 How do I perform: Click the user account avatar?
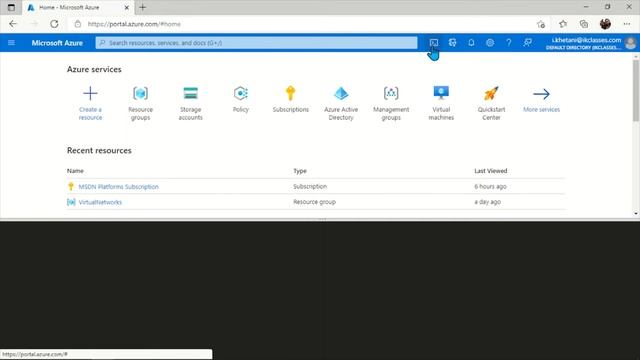[x=631, y=43]
